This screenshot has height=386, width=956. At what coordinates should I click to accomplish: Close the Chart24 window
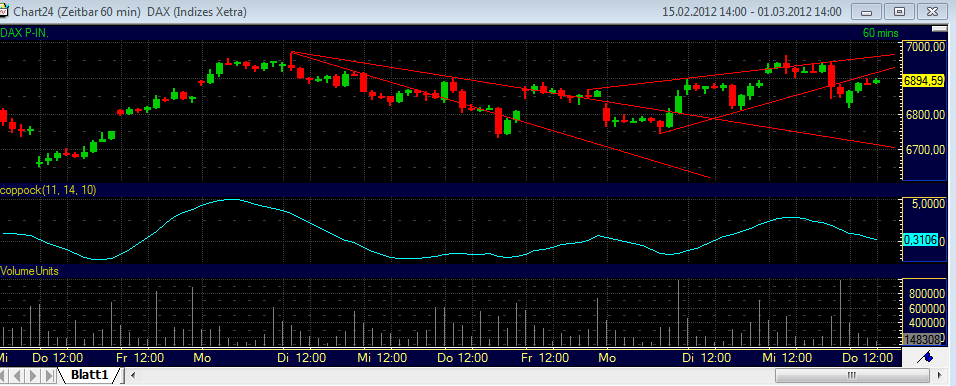point(933,11)
